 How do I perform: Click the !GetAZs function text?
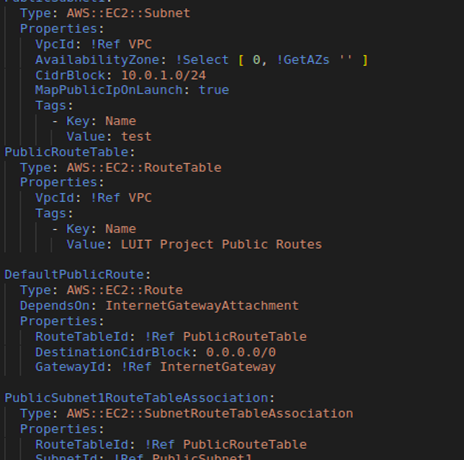(x=303, y=60)
